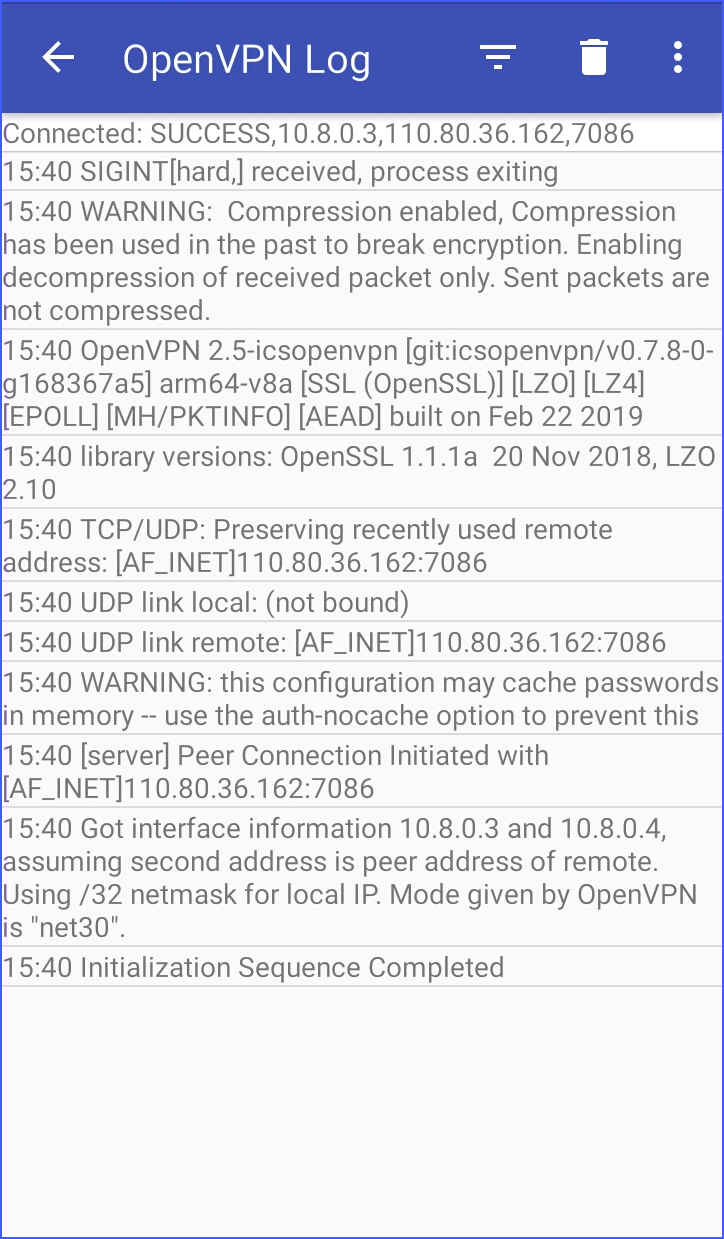Select the library versions OpenSSL entry
Image resolution: width=724 pixels, height=1239 pixels.
pyautogui.click(x=355, y=473)
